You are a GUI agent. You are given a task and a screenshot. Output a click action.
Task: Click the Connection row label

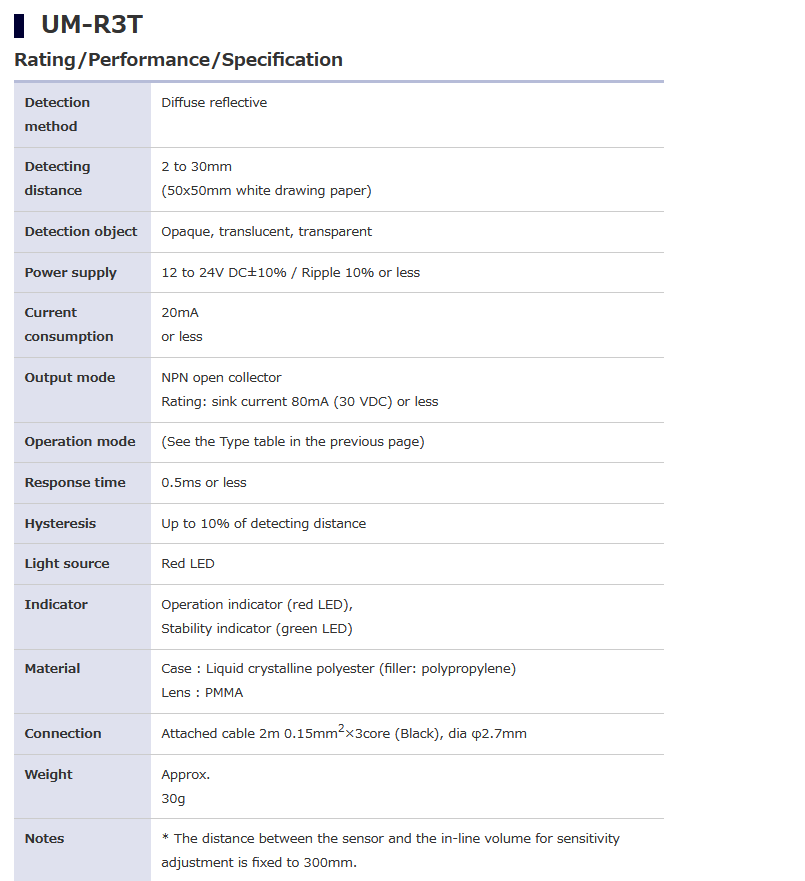coord(63,733)
